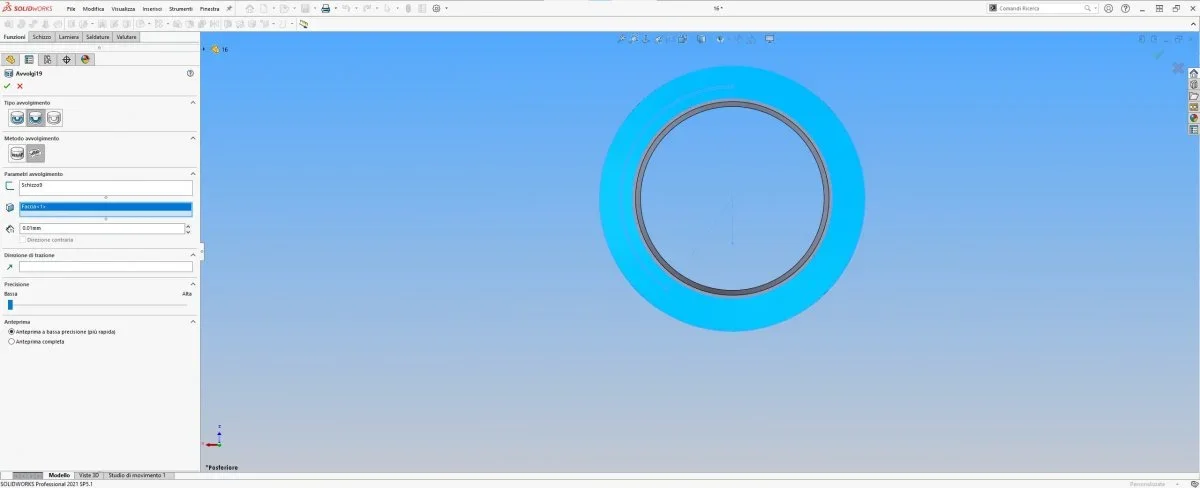Collapse the Parametri avvolgimento section
This screenshot has height=488, width=1200.
192,173
